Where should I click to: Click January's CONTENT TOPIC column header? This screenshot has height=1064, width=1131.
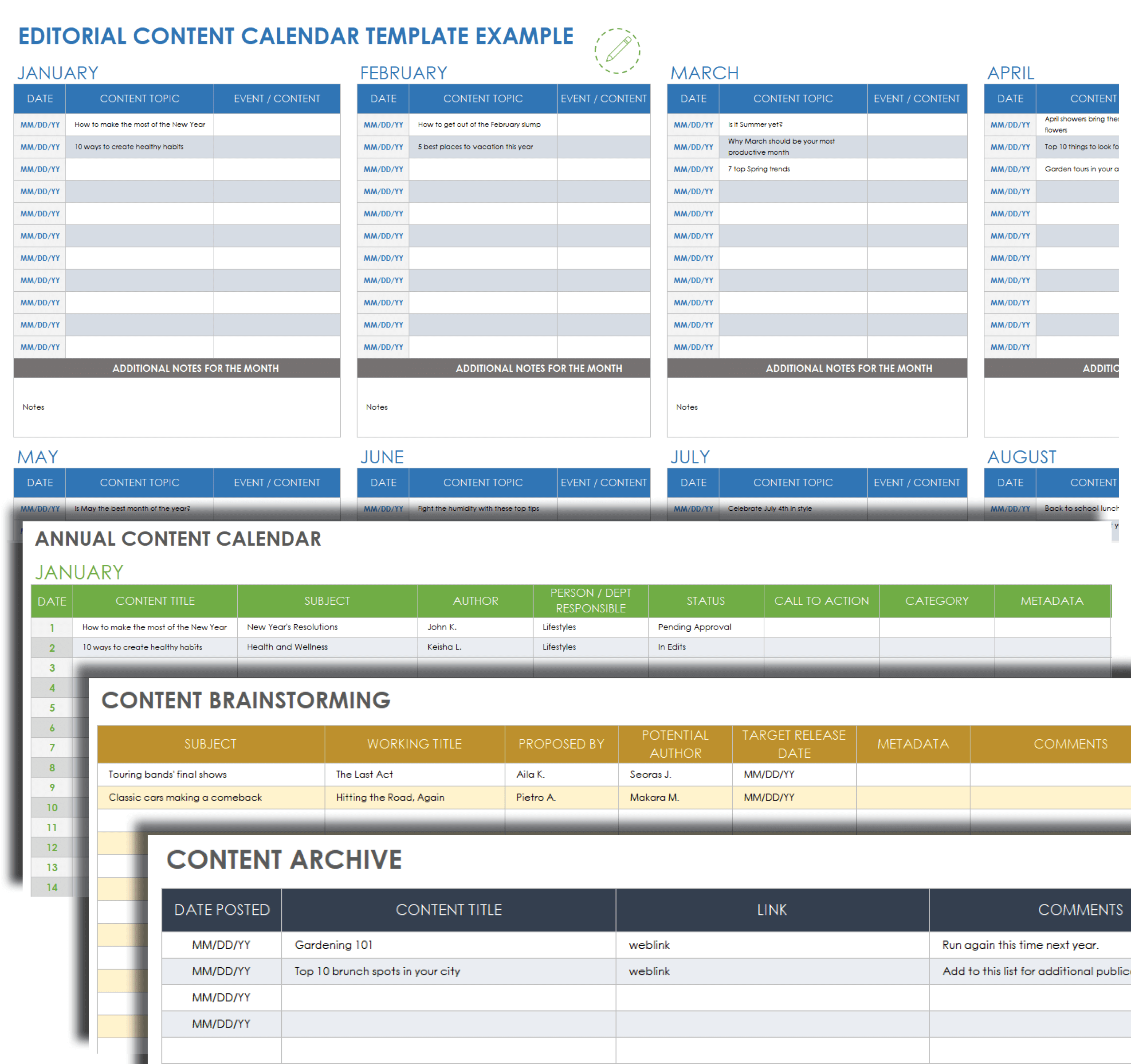pos(139,98)
